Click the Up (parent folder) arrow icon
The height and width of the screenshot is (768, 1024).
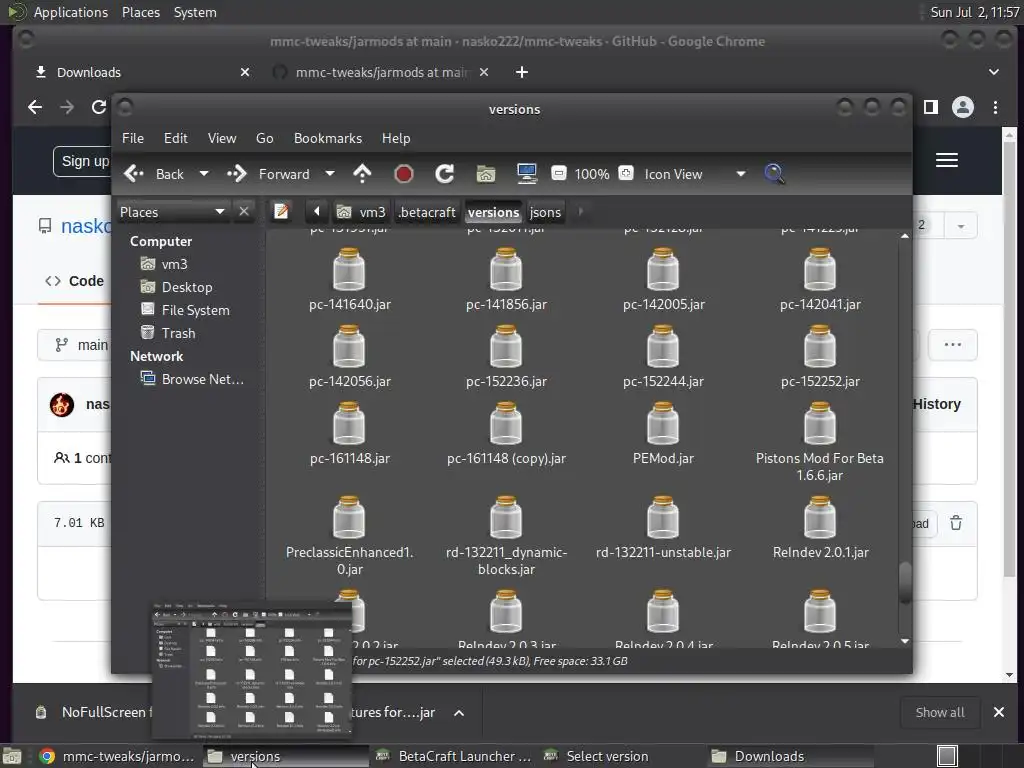click(362, 174)
